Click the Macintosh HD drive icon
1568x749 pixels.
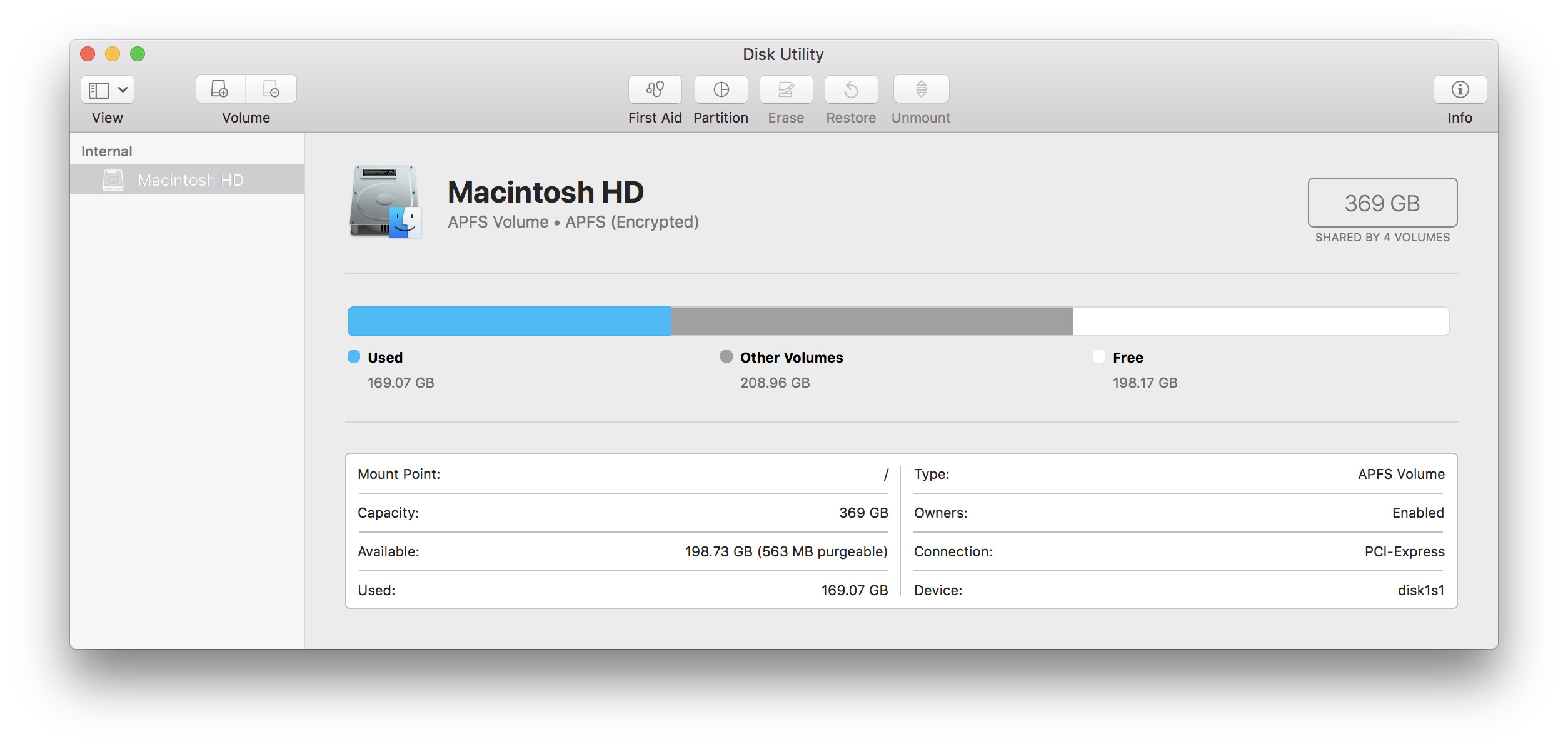385,201
